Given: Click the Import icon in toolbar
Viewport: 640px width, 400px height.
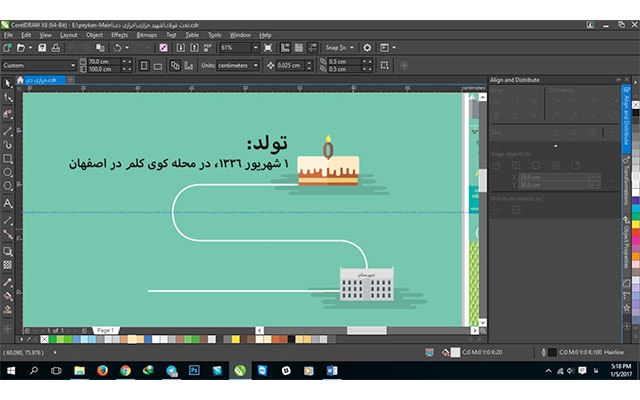Looking at the screenshot, I should click(x=180, y=48).
